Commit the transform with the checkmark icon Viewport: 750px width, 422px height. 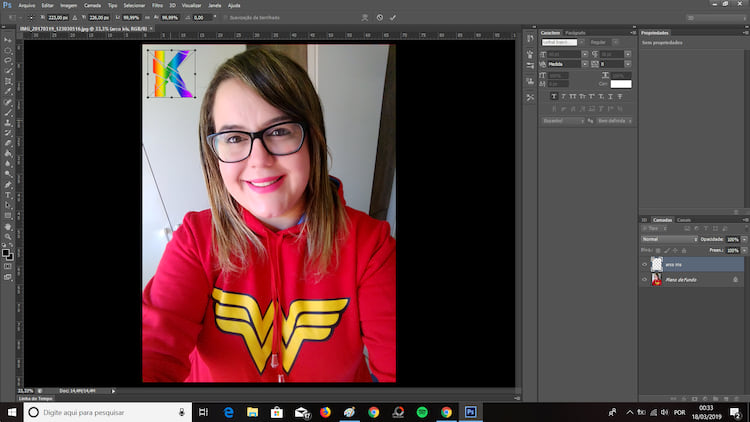click(393, 17)
